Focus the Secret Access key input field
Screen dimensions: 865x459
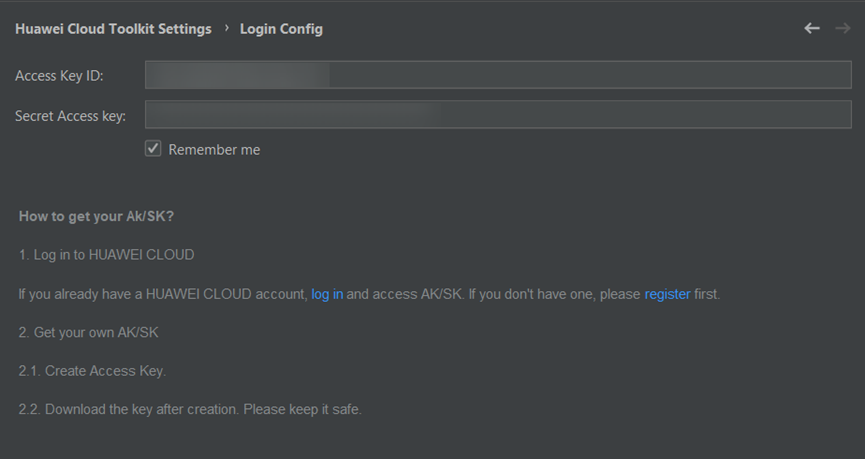[497, 115]
